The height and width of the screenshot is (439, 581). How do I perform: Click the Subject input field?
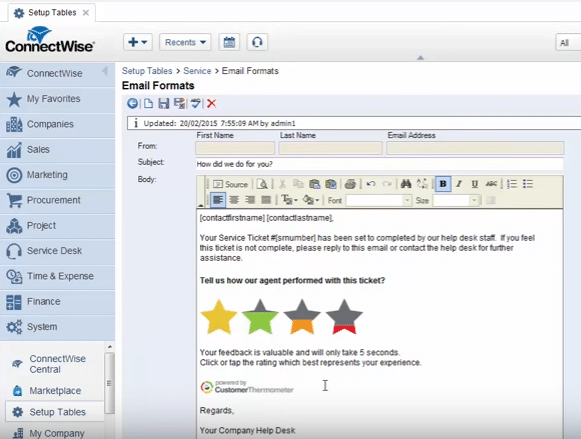(379, 164)
